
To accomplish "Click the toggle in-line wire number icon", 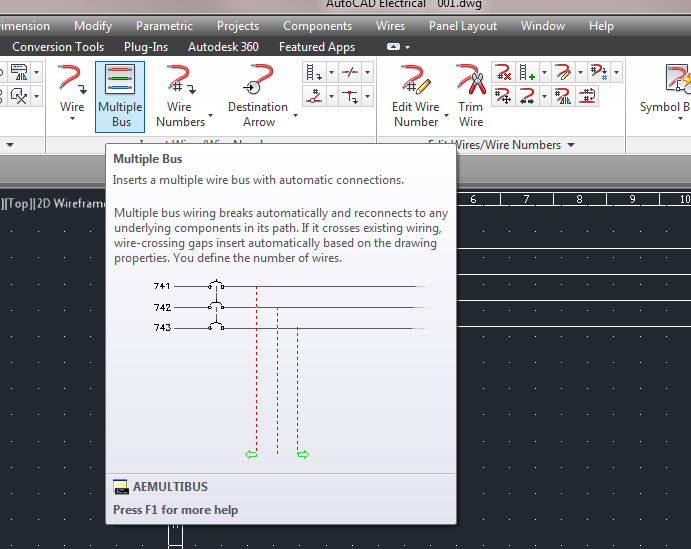I will point(587,96).
